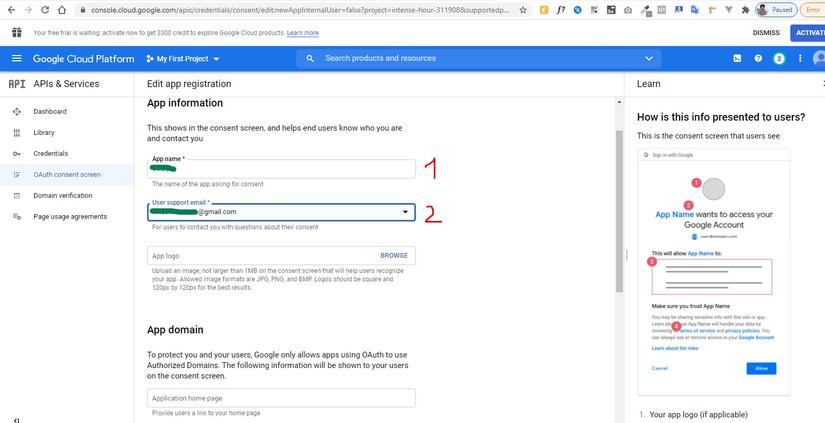
Task: Open Page usage agreements in sidebar
Action: pyautogui.click(x=70, y=217)
